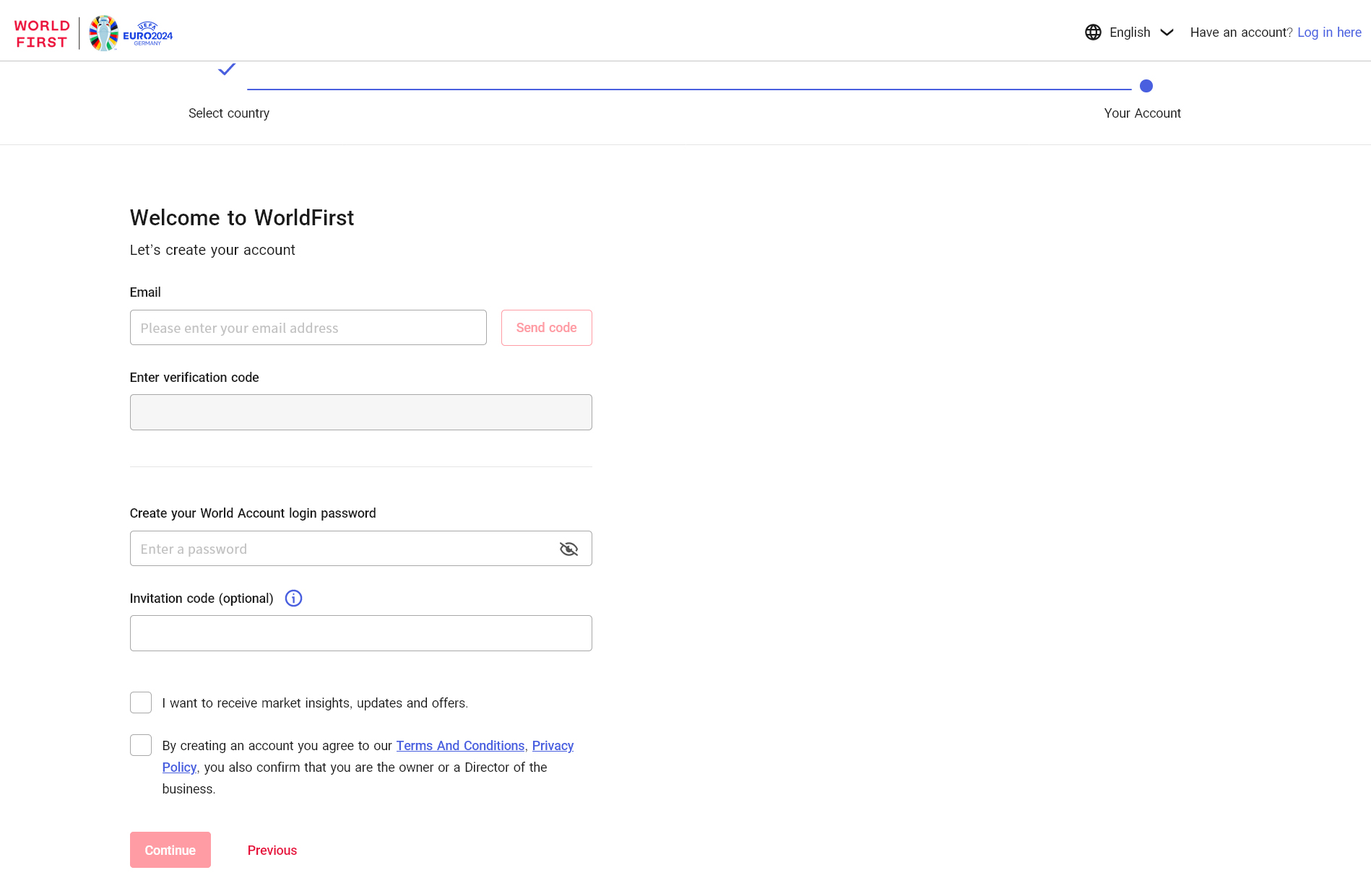Open the English language dropdown
The width and height of the screenshot is (1371, 896).
coord(1130,32)
